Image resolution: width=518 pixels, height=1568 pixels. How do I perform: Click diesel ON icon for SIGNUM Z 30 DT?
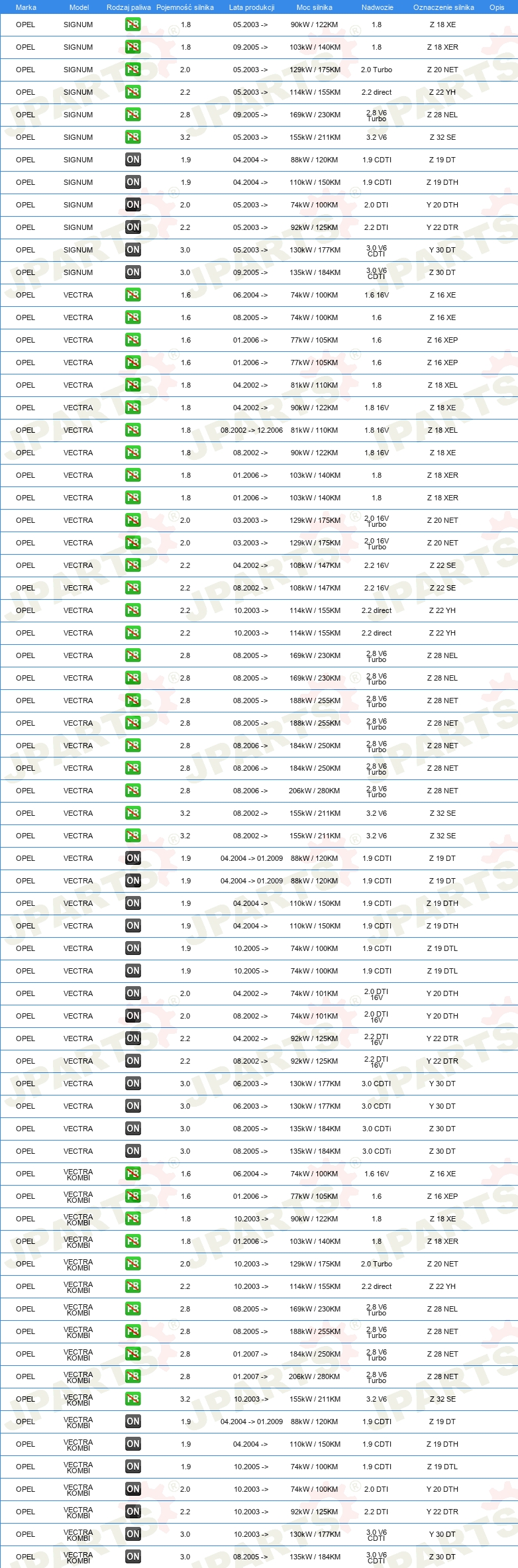[133, 272]
